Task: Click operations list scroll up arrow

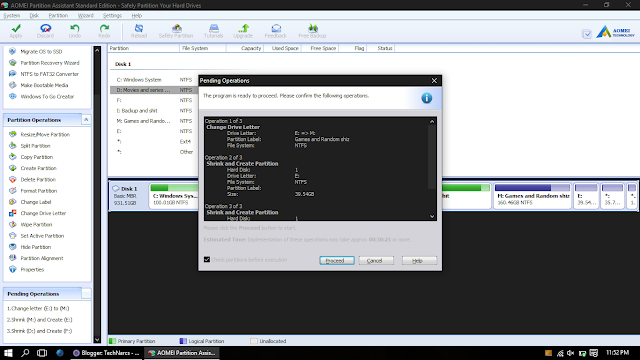Action: tap(432, 121)
